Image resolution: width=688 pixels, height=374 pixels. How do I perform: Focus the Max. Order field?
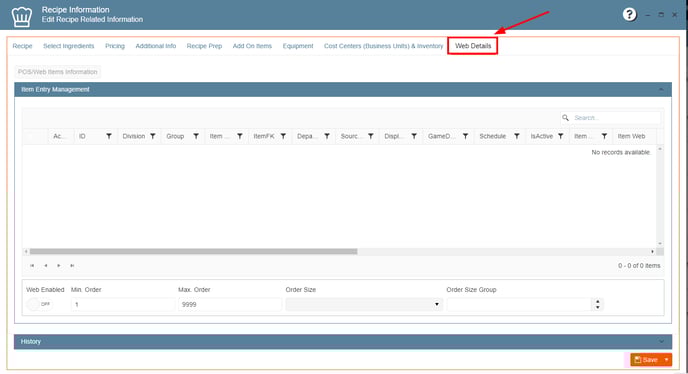pos(230,304)
